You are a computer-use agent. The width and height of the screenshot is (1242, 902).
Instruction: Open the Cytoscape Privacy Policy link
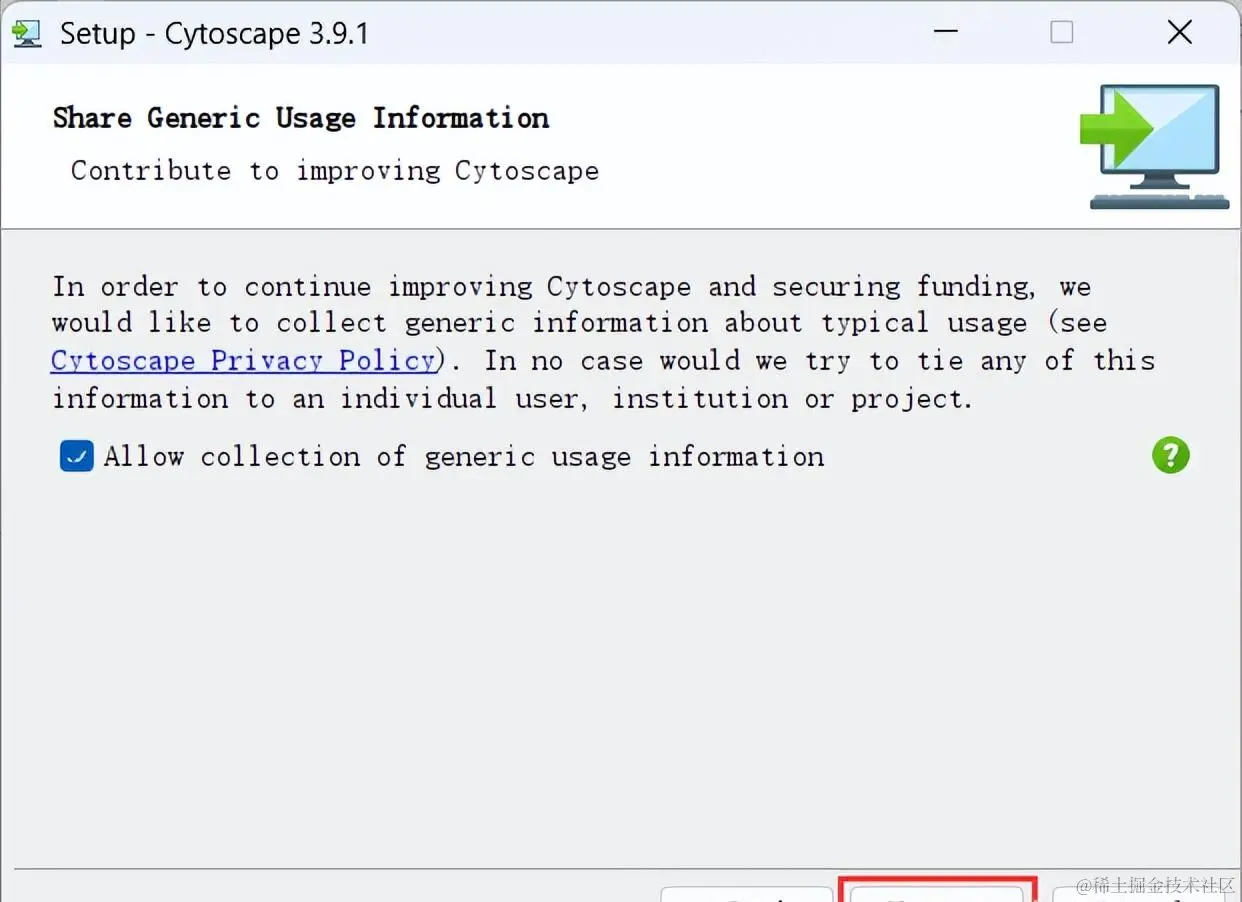(x=243, y=360)
